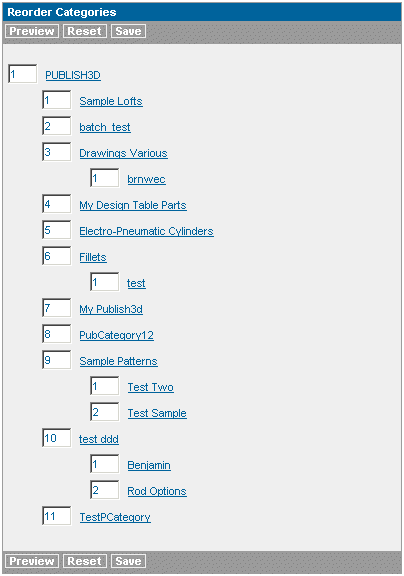Click the order field beside Benjamin
404x576 pixels.
105,464
